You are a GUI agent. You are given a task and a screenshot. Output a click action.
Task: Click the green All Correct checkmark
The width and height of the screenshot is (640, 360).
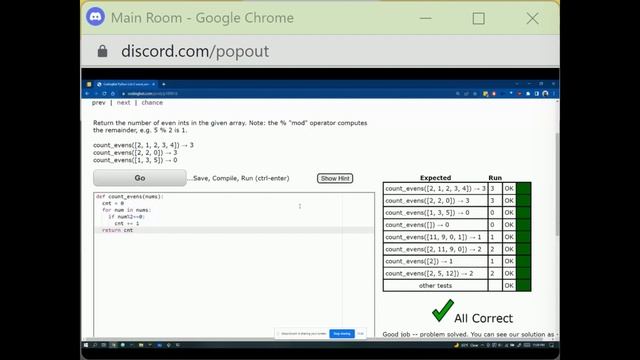coord(442,311)
